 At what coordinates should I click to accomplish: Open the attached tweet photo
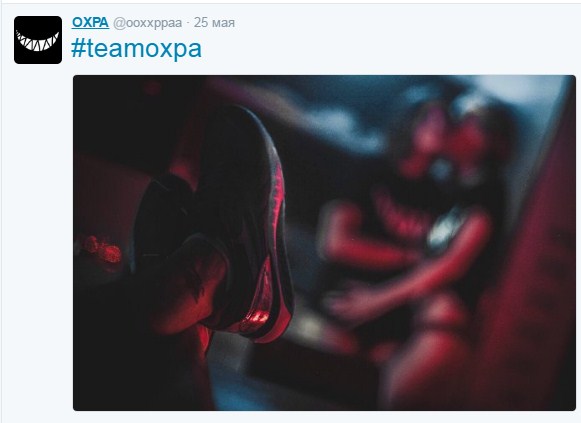click(324, 243)
